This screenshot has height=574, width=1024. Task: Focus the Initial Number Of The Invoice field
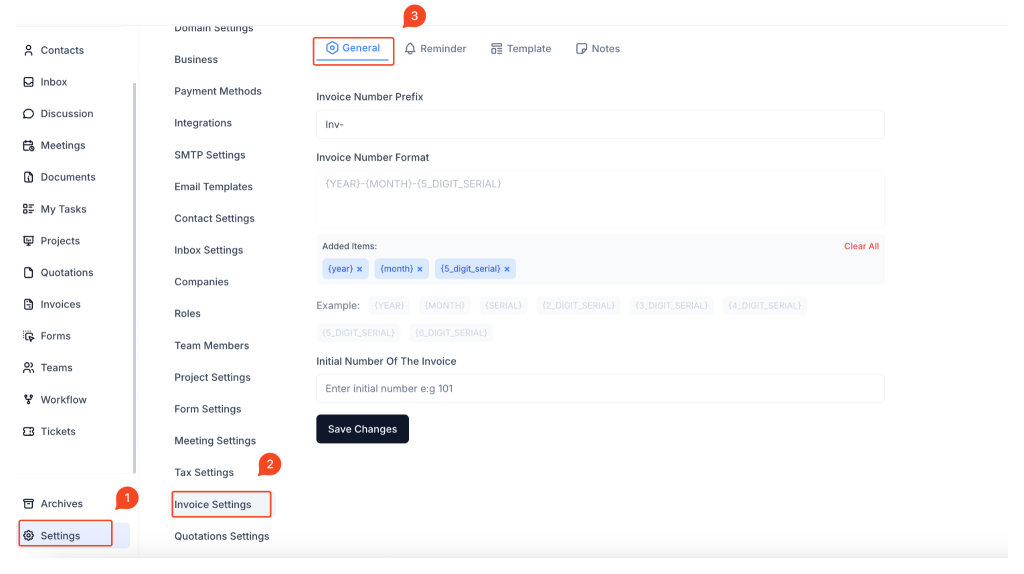pos(600,388)
